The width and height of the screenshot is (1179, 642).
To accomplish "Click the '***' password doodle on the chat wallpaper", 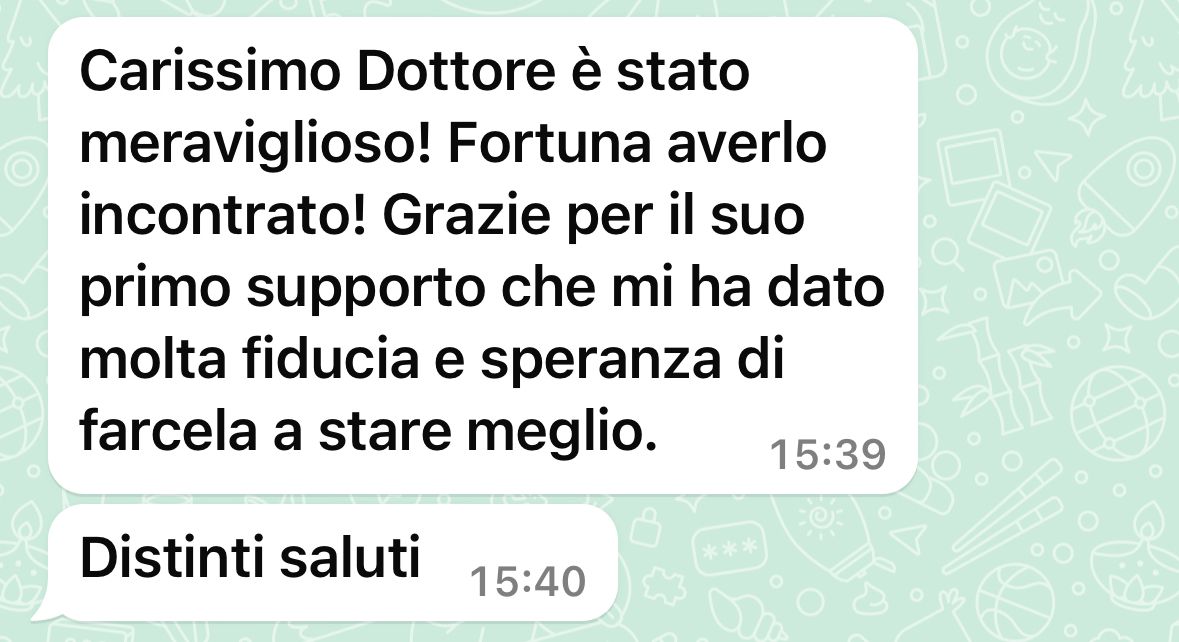I will pos(729,550).
